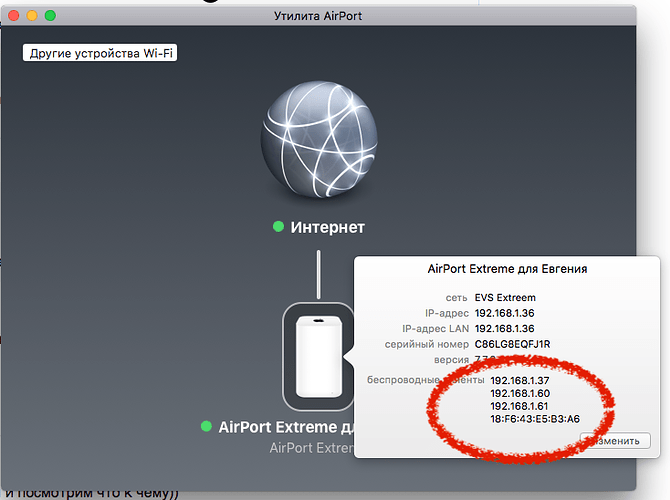Select wireless client 192.168.1.37

(520, 380)
